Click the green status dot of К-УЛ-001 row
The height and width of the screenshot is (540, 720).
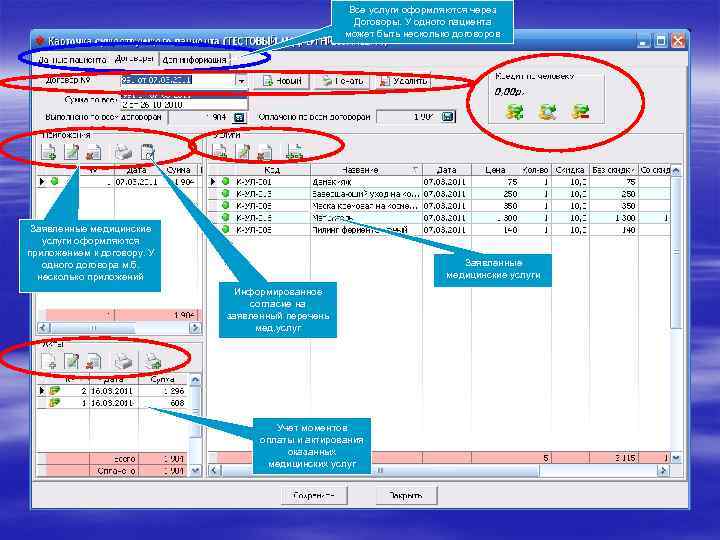pyautogui.click(x=225, y=181)
